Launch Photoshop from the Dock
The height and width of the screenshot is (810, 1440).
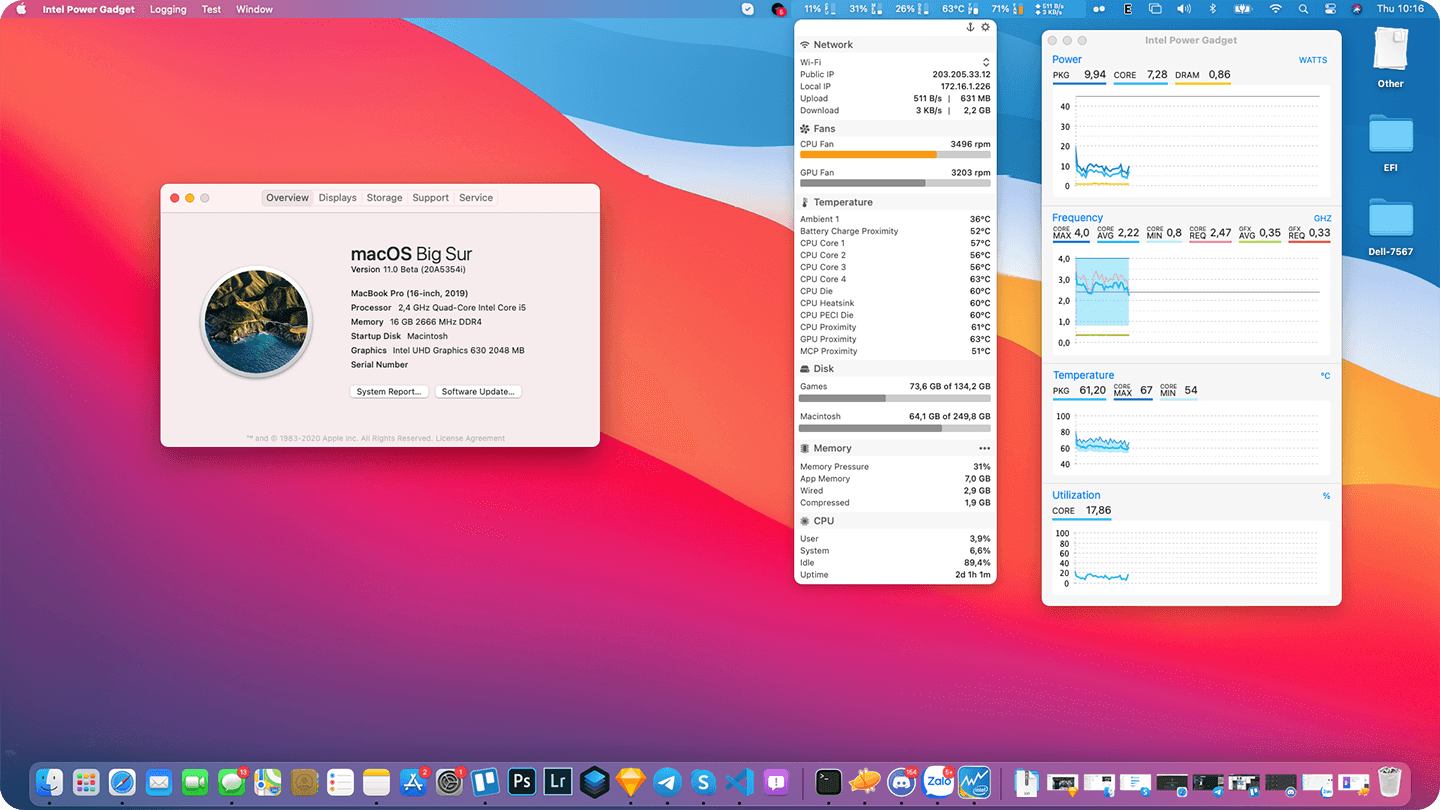521,782
